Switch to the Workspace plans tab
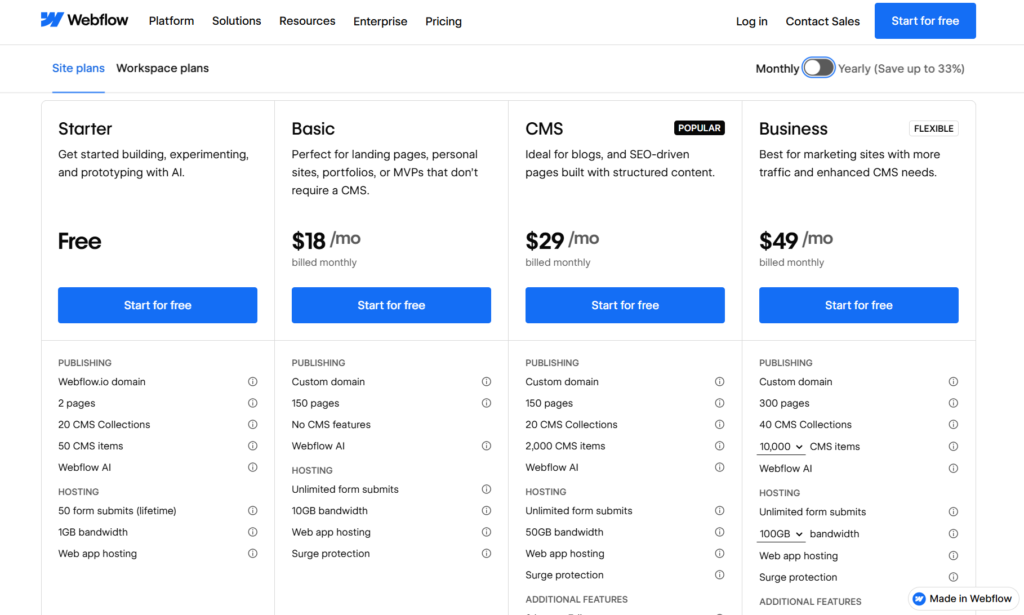 [x=162, y=68]
